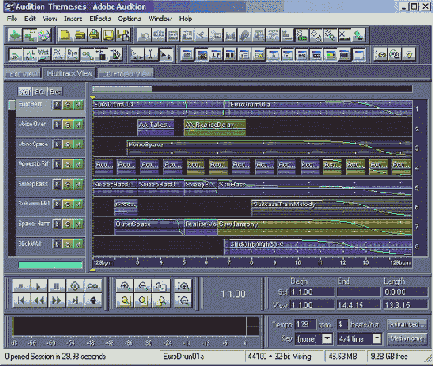Mute the Voice Over track
433x366 pixels.
click(78, 125)
